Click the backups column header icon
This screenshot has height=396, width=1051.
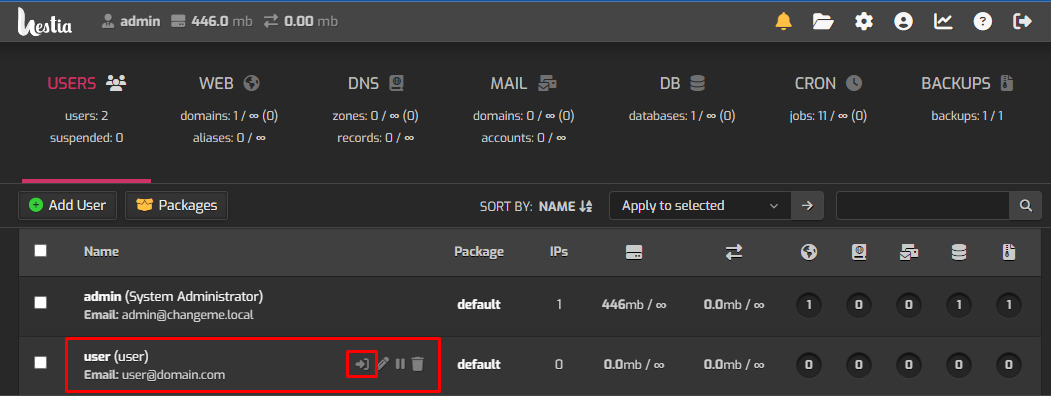click(1009, 252)
